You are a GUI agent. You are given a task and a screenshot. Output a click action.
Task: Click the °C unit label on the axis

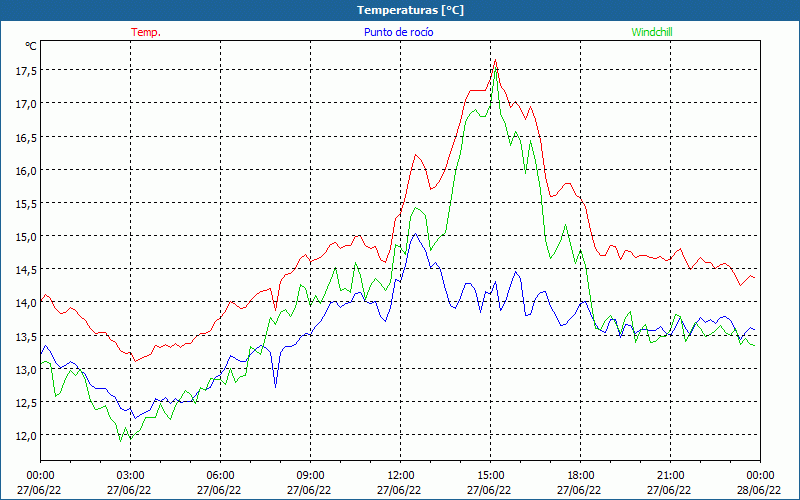[31, 46]
